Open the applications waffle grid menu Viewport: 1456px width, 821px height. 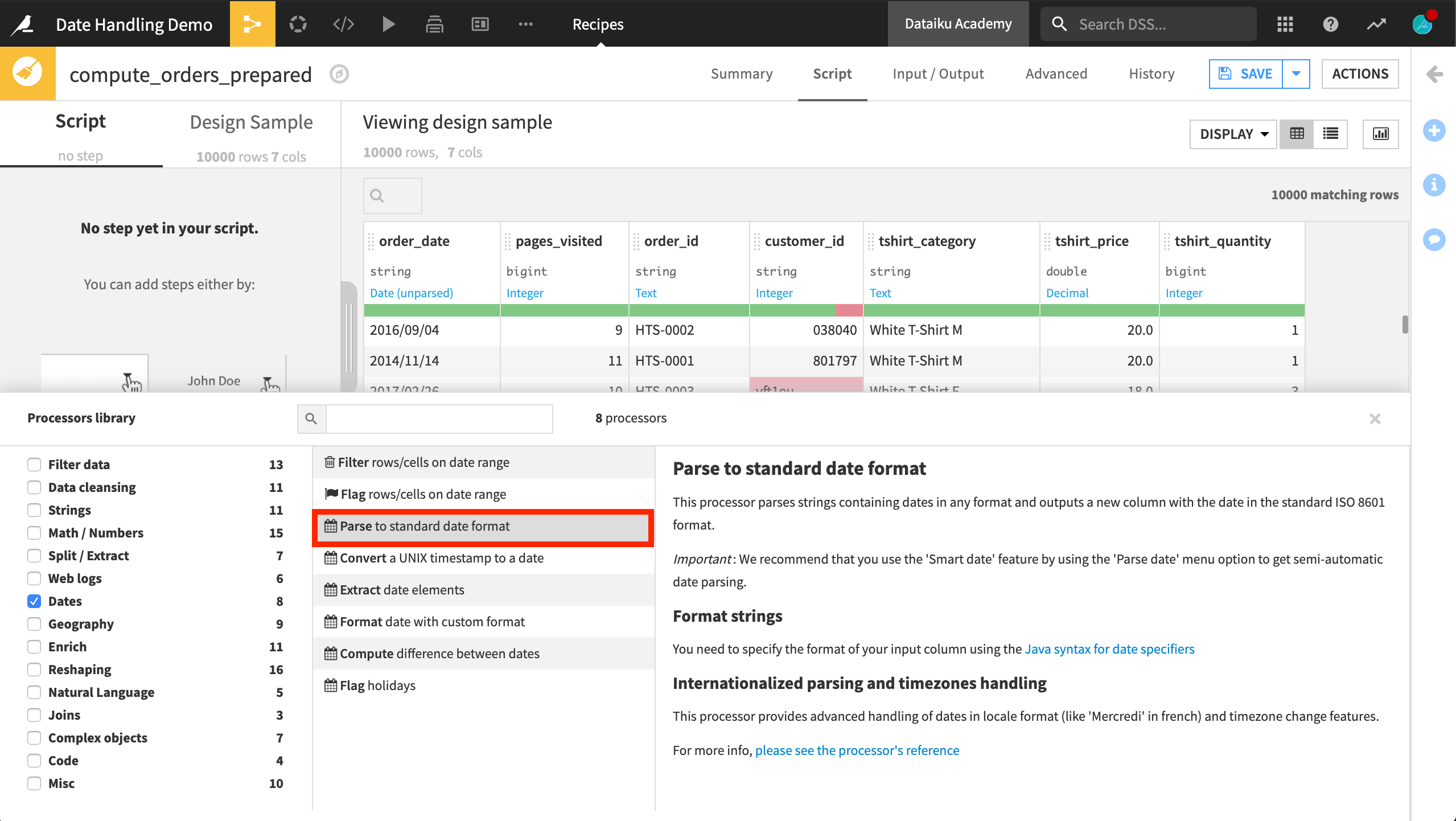[x=1285, y=23]
